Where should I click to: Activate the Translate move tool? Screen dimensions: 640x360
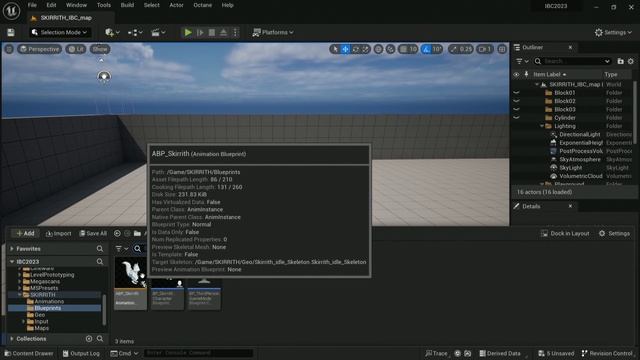345,49
